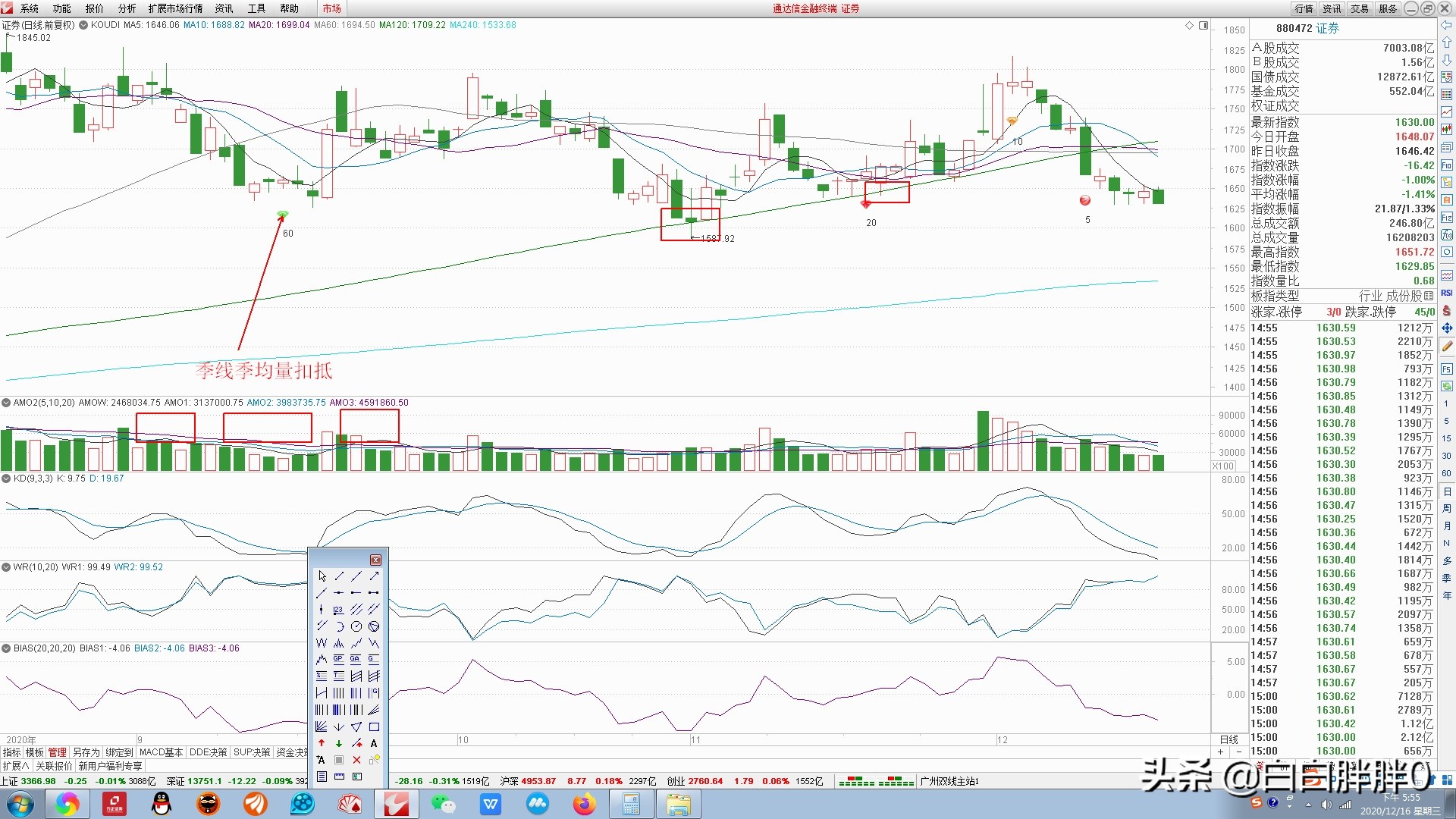Pick the arrow line drawing tool
The height and width of the screenshot is (819, 1456).
coord(374,576)
